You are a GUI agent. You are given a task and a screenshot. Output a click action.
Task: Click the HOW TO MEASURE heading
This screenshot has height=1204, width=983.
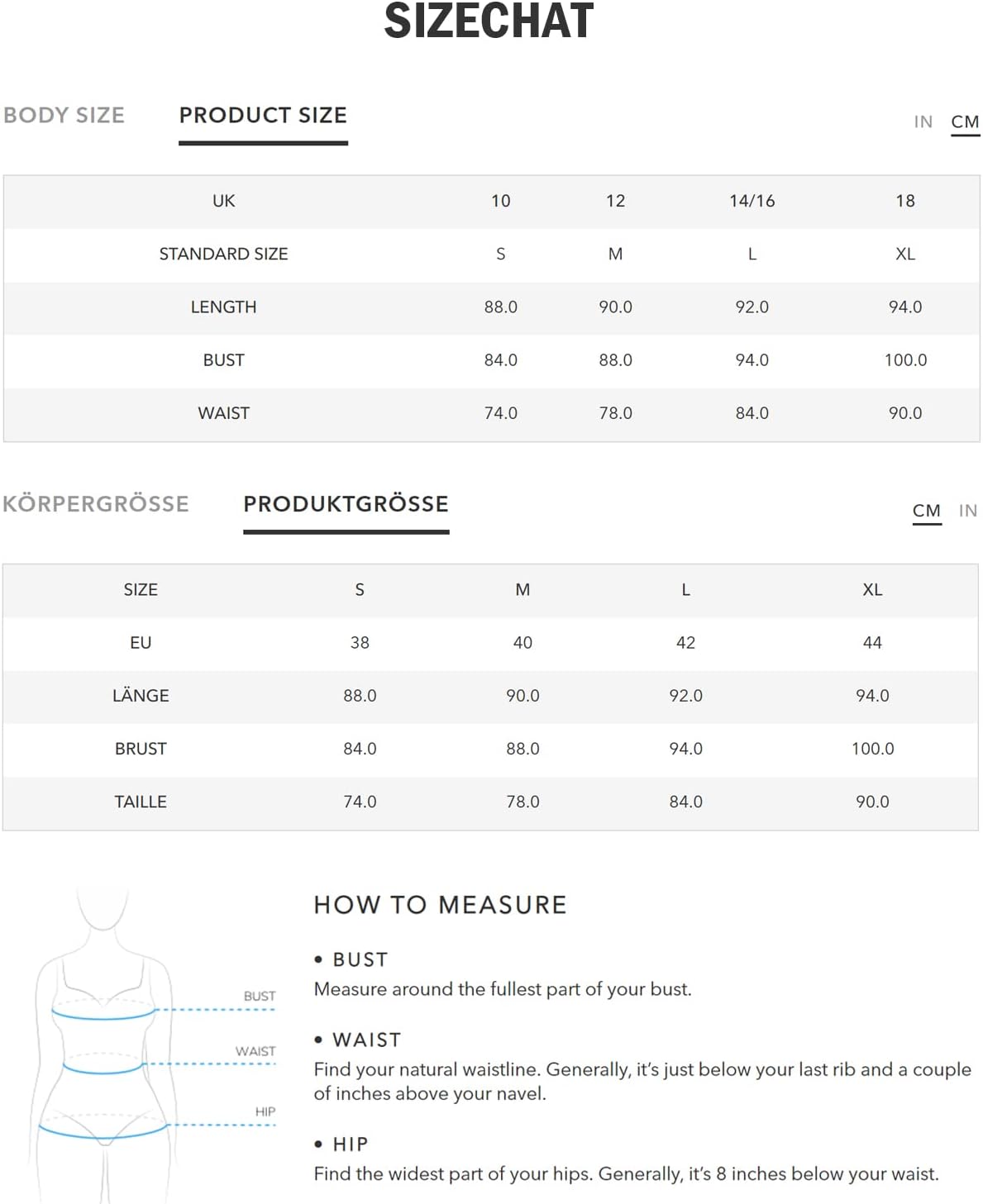(440, 905)
